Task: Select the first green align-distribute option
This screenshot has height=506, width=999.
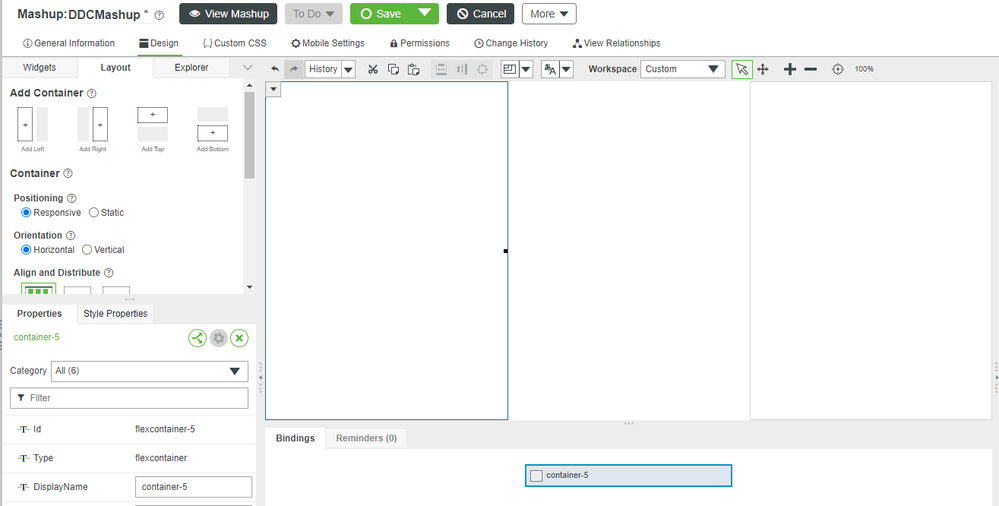Action: coord(38,290)
